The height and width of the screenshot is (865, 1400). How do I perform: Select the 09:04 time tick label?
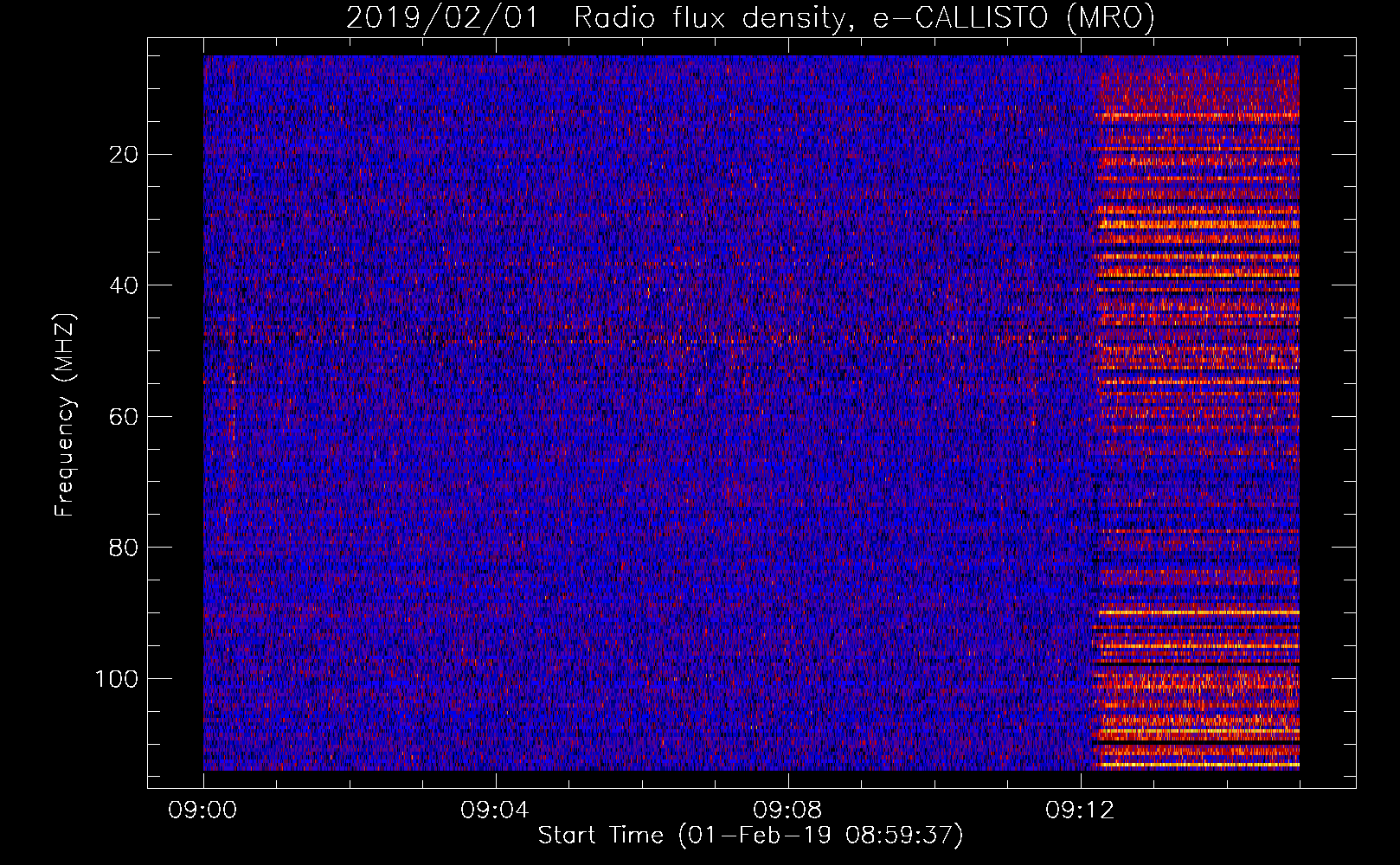495,811
